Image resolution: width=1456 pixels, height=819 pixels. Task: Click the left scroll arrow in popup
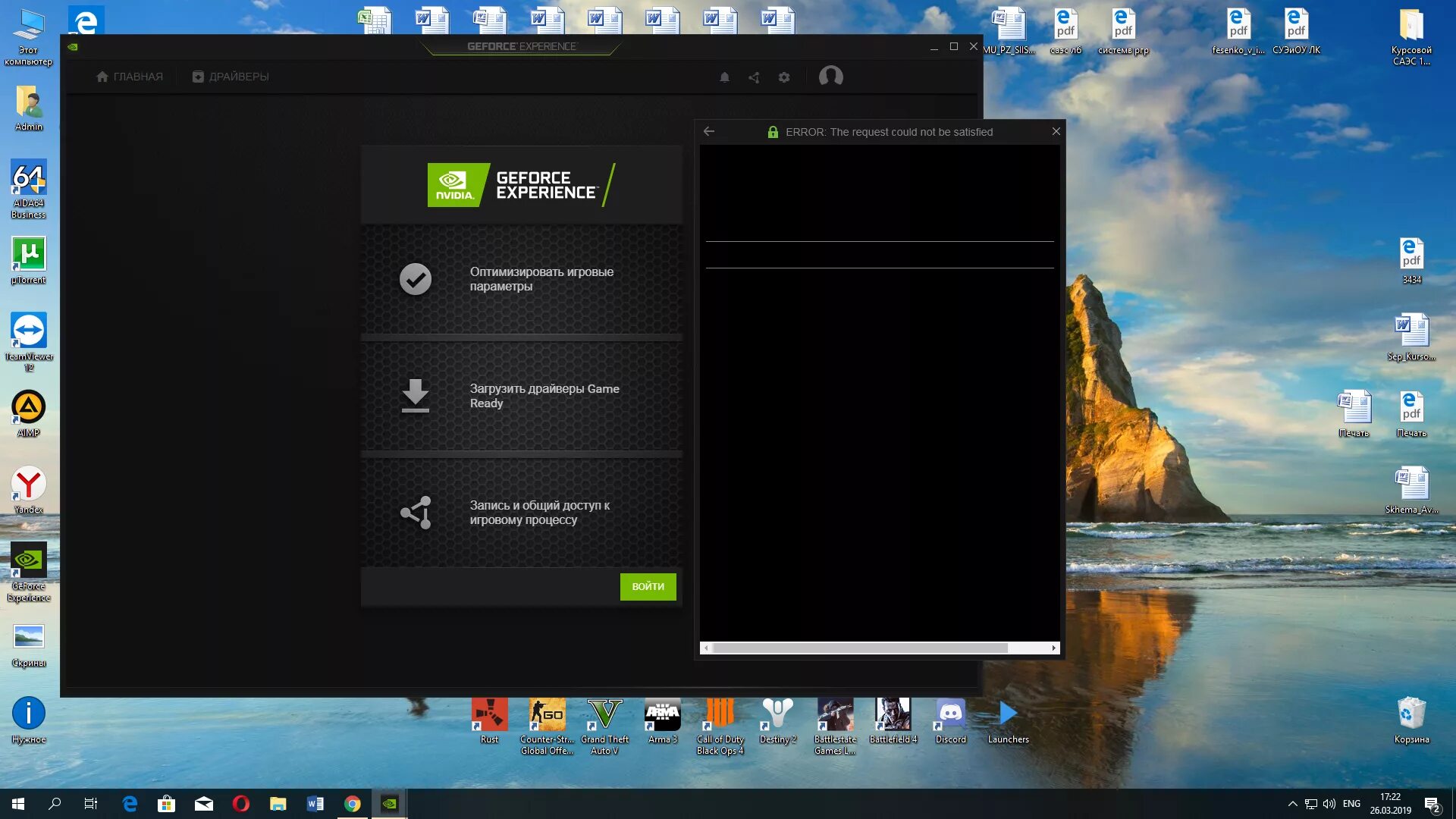tap(706, 648)
